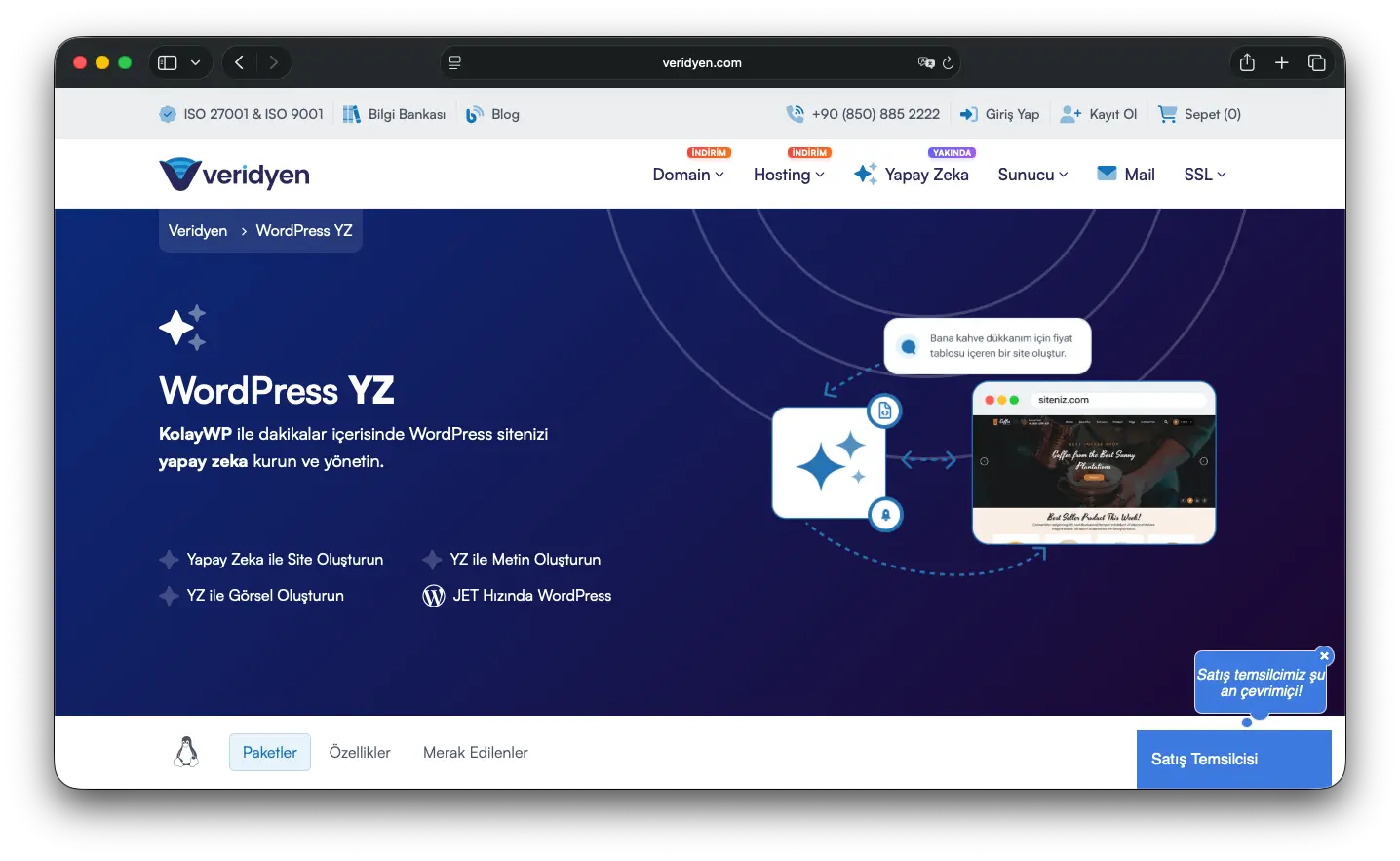Toggle the Safari sidebar button

pos(168,62)
